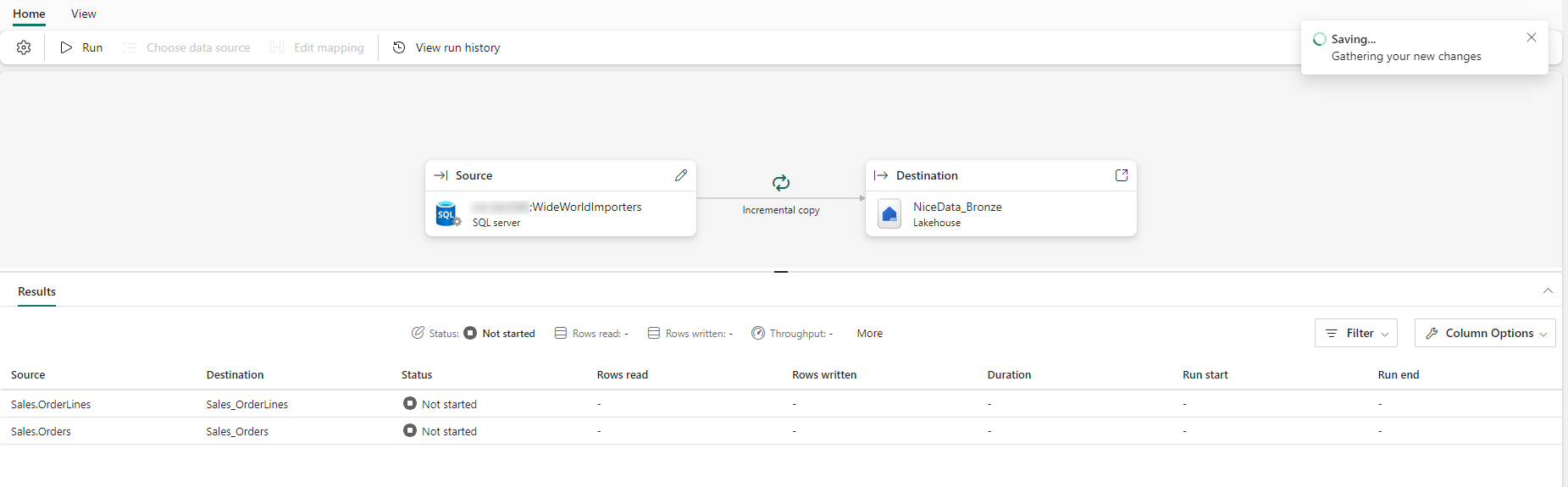Viewport: 1568px width, 487px height.
Task: Click the Incremental copy refresh icon
Action: [x=781, y=183]
